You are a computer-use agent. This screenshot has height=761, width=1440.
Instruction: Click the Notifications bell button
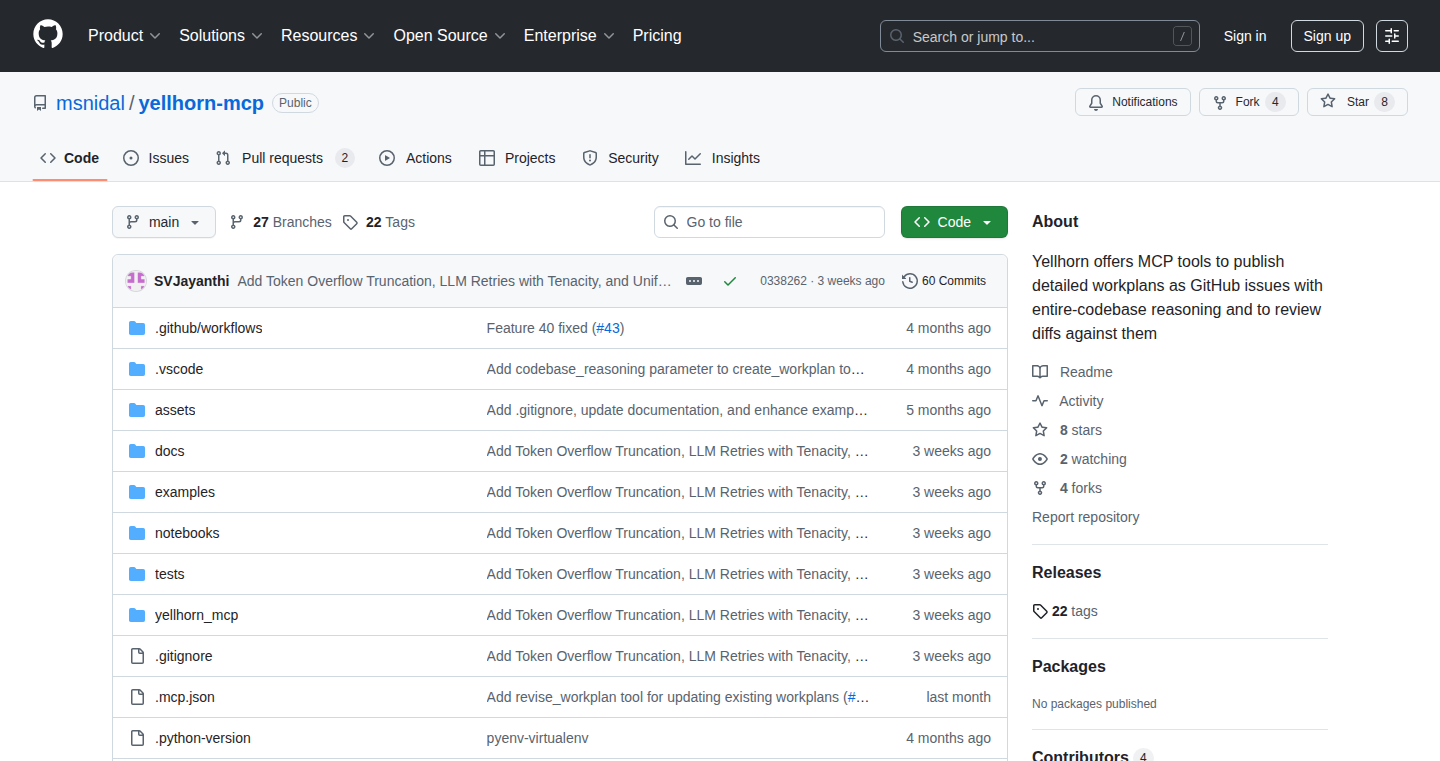[x=1133, y=102]
